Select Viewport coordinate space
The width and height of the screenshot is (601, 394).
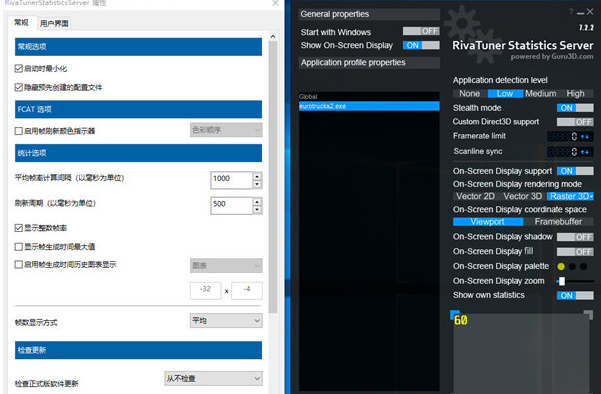coord(488,222)
